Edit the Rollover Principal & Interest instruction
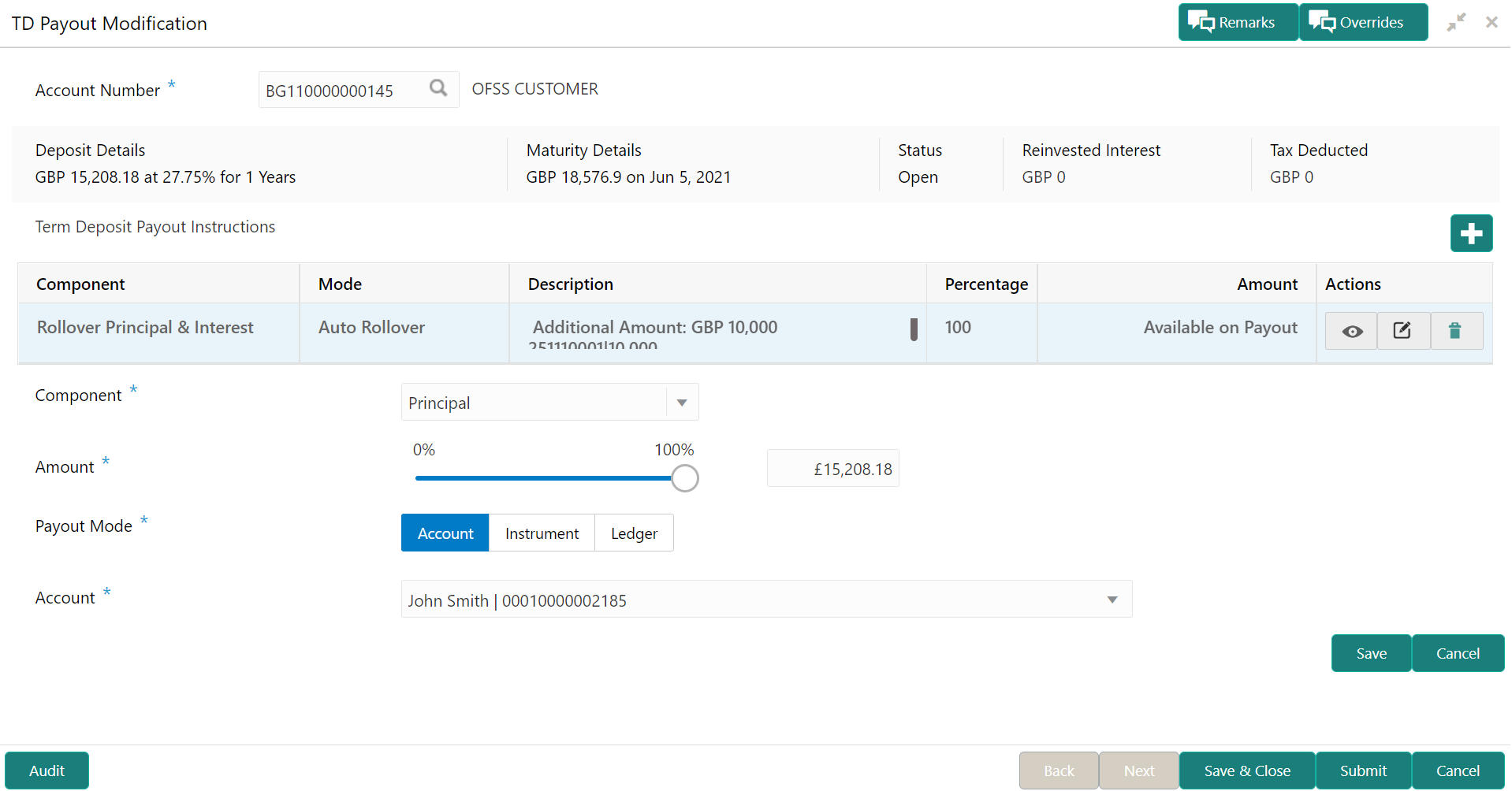This screenshot has width=1512, height=791. [1403, 331]
